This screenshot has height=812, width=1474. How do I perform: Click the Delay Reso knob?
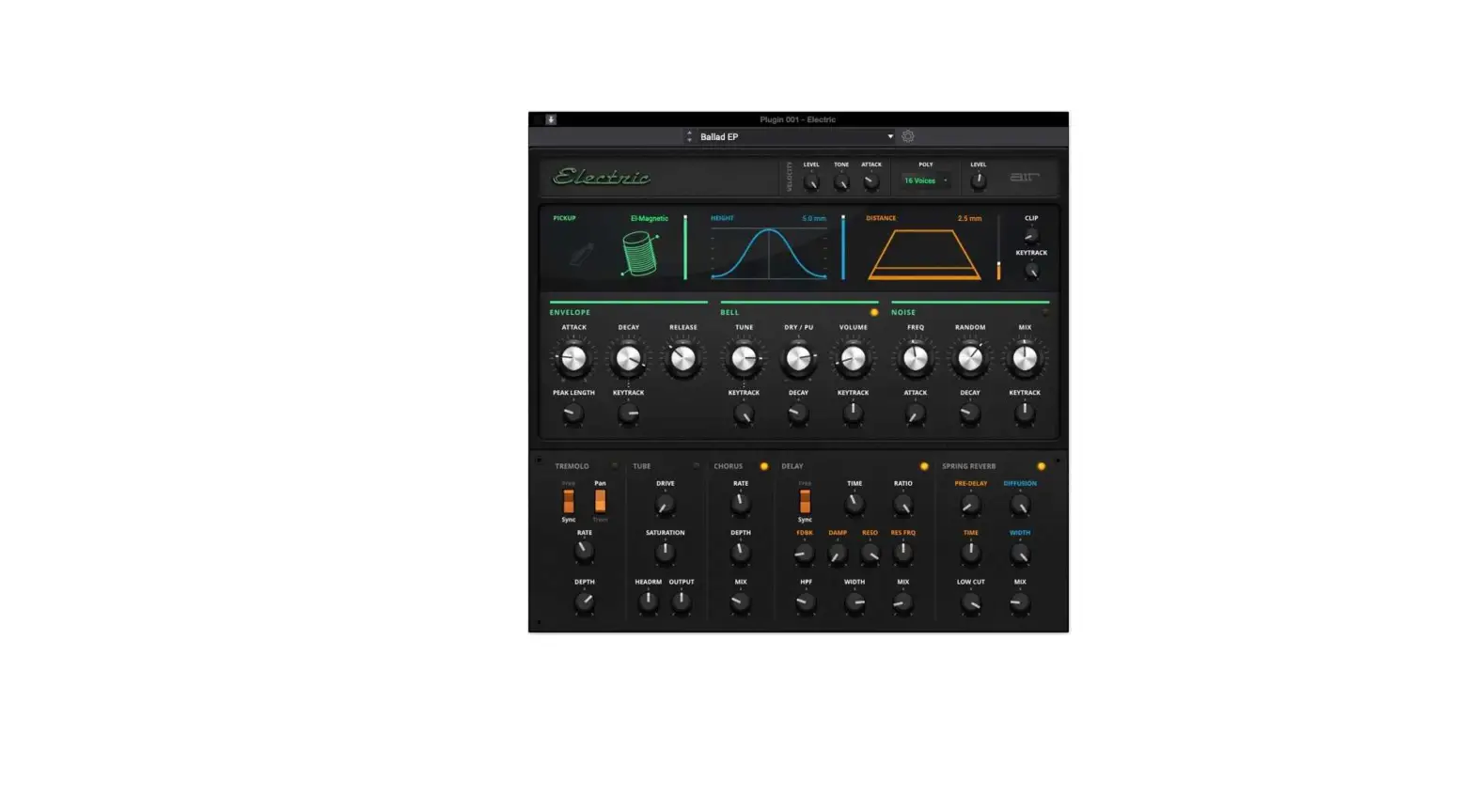point(870,554)
